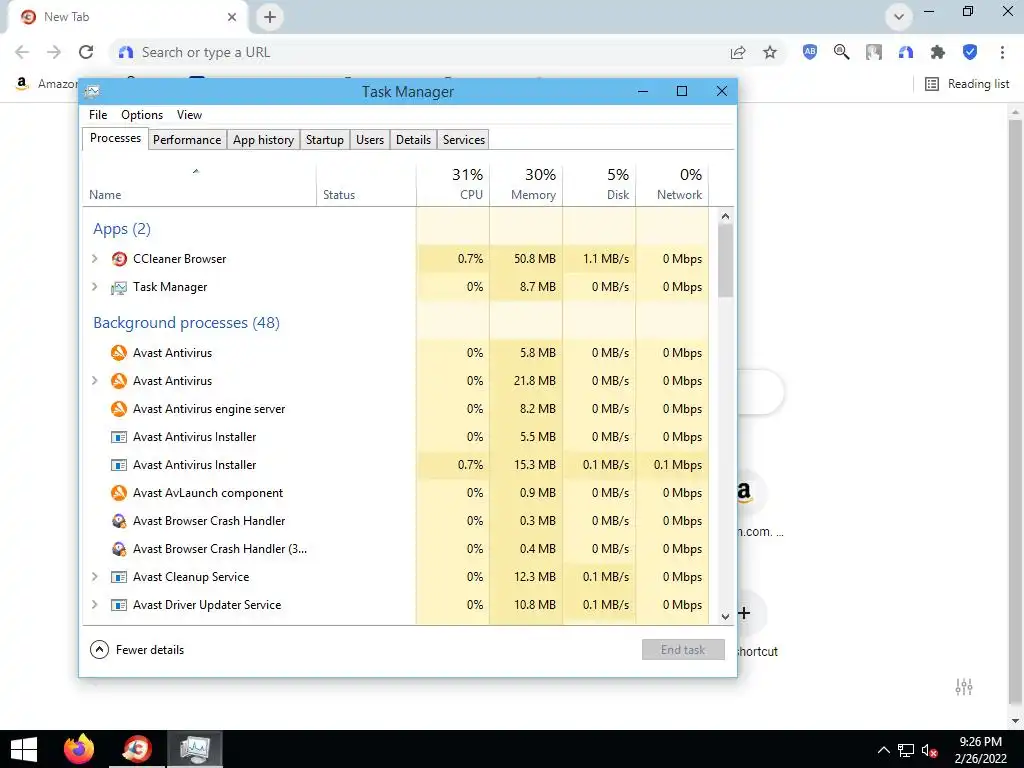Click the Avast Antivirus engine server icon
The image size is (1024, 768).
(119, 409)
